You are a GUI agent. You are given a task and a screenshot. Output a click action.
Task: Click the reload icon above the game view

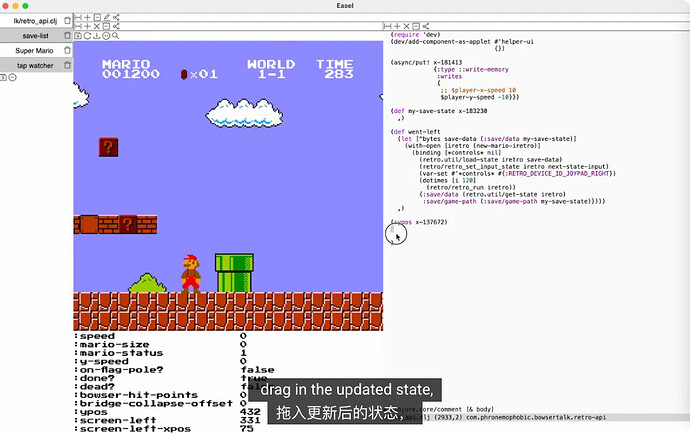click(x=89, y=35)
